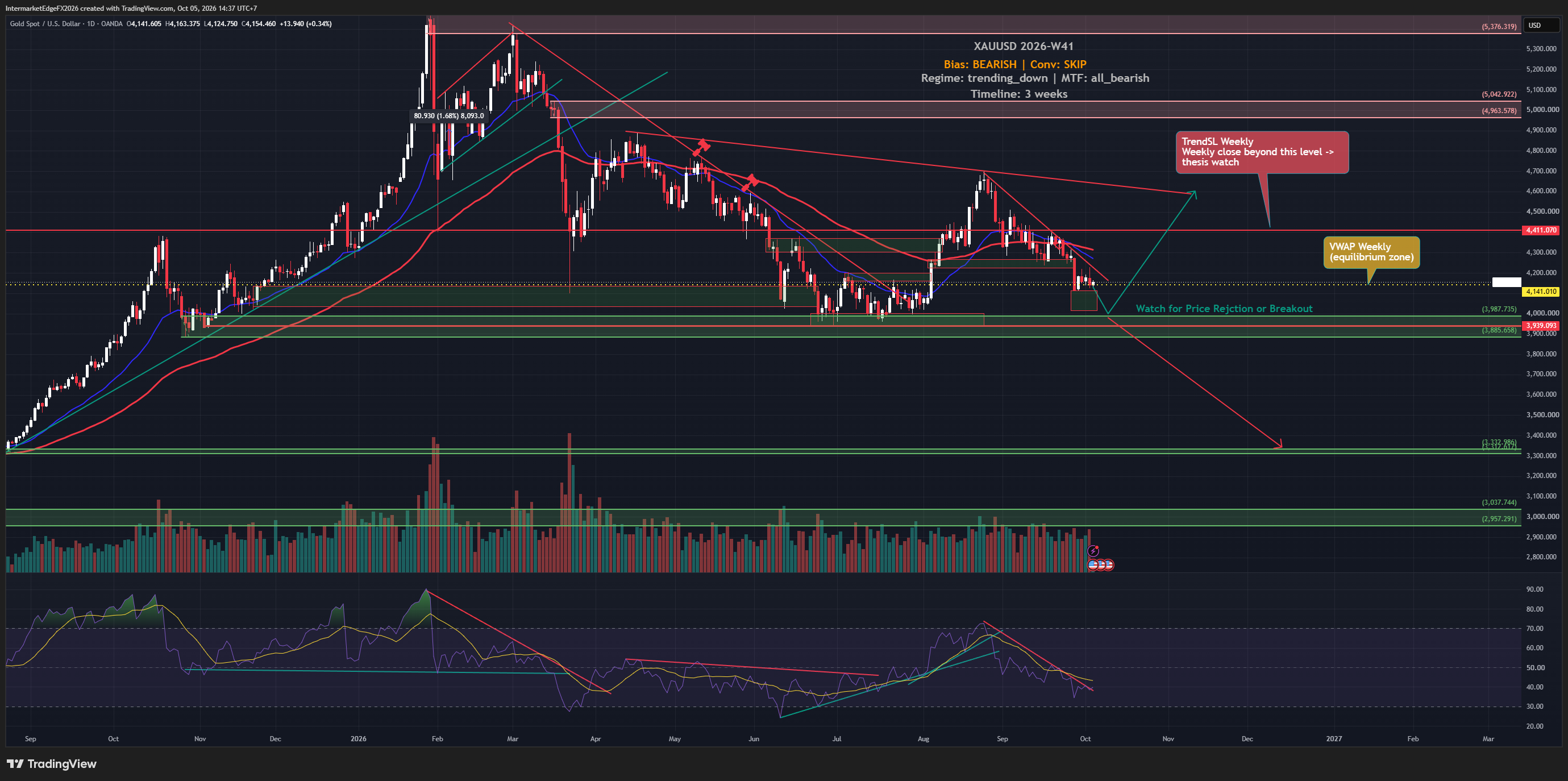
Task: Select the VWAP Weekly equilibrium zone callout
Action: (x=1371, y=252)
